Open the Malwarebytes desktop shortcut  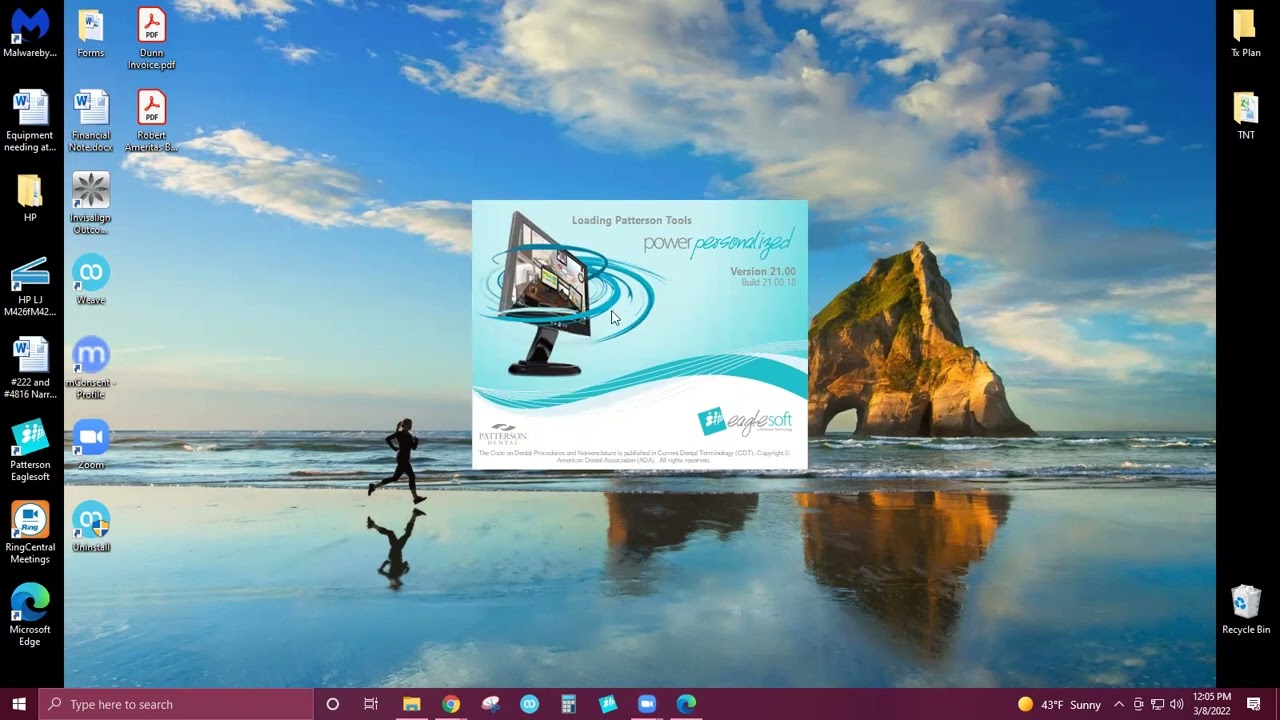click(x=30, y=33)
